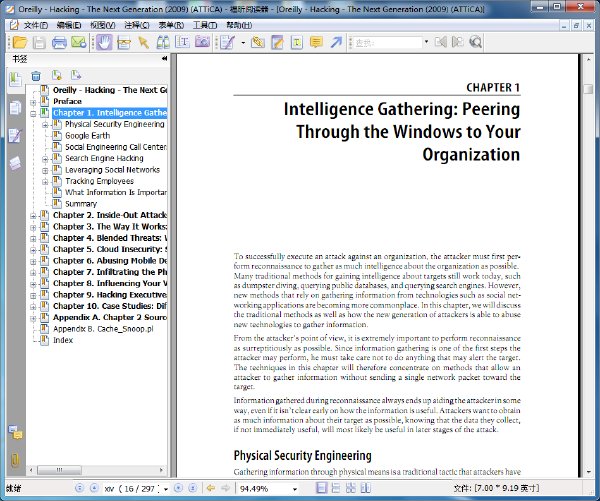The width and height of the screenshot is (600, 501).
Task: Open the Pages thumbnail side tab
Action: (x=15, y=108)
